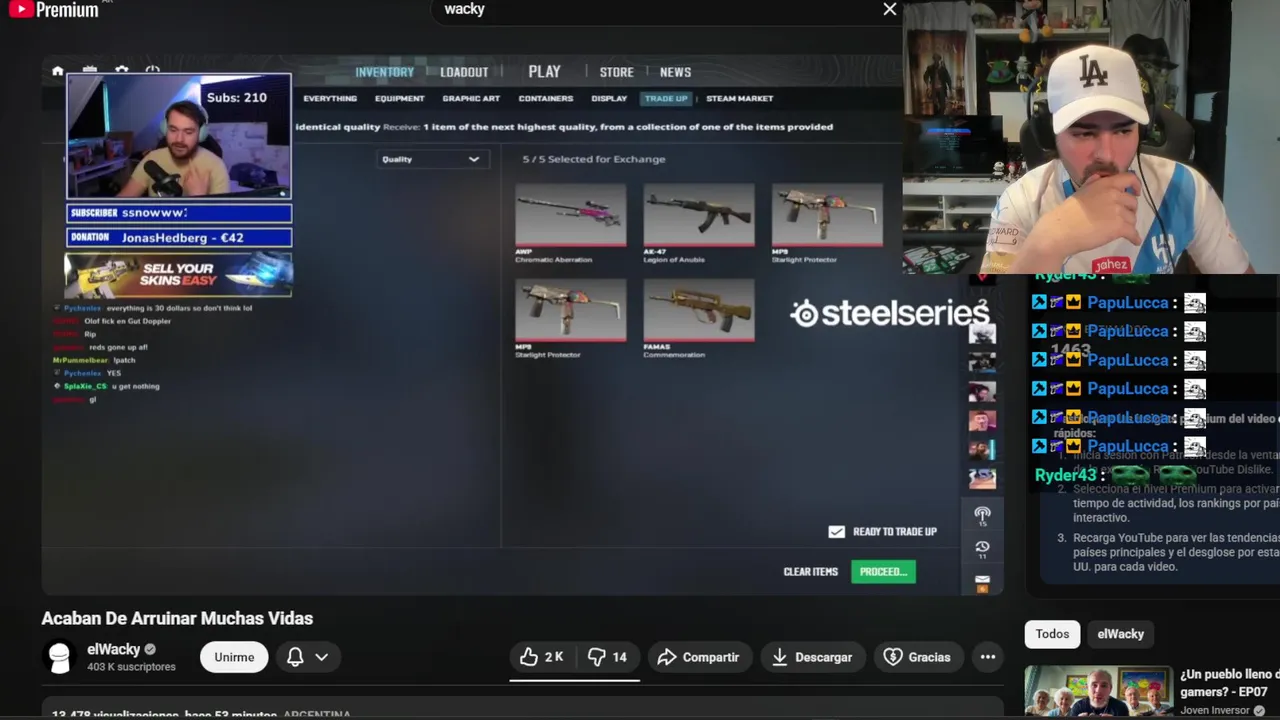1280x720 pixels.
Task: Select the Todos filter chip
Action: coord(1052,634)
